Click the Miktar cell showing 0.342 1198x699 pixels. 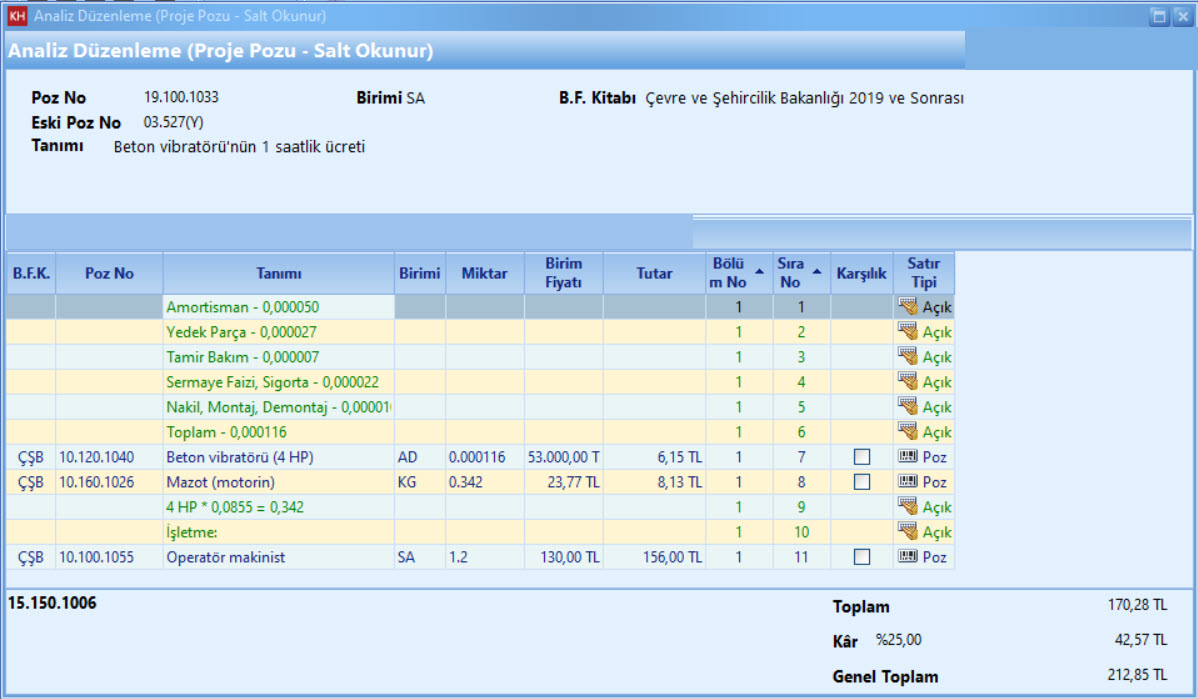pyautogui.click(x=484, y=482)
